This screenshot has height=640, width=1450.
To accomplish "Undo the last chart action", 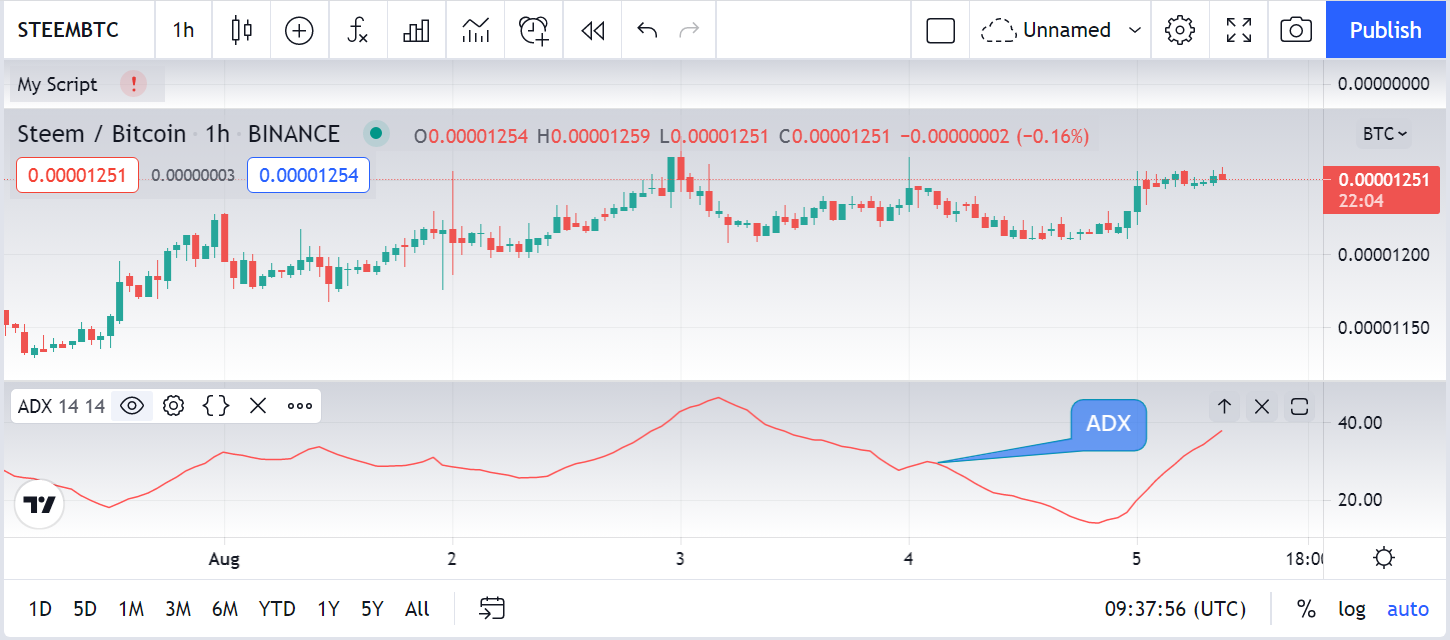I will [647, 30].
